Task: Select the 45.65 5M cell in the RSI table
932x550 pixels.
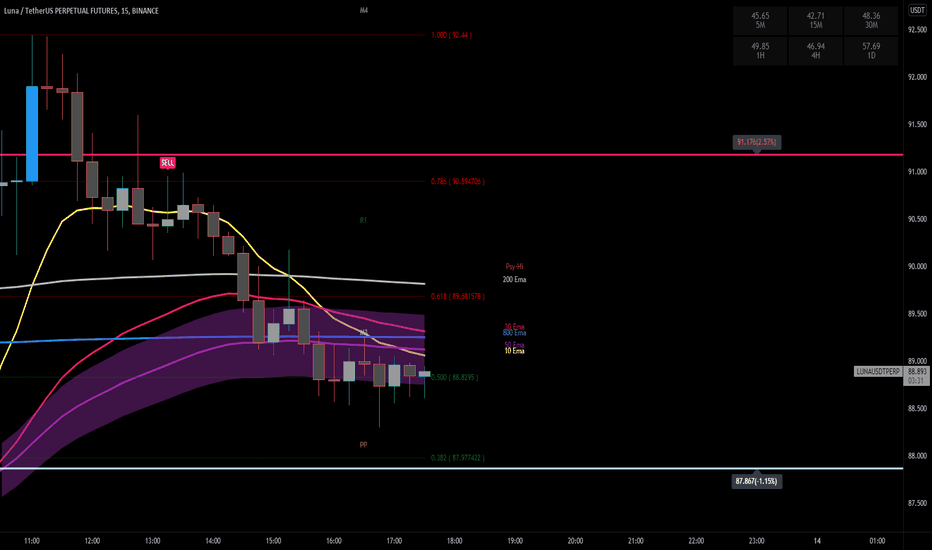Action: 760,20
